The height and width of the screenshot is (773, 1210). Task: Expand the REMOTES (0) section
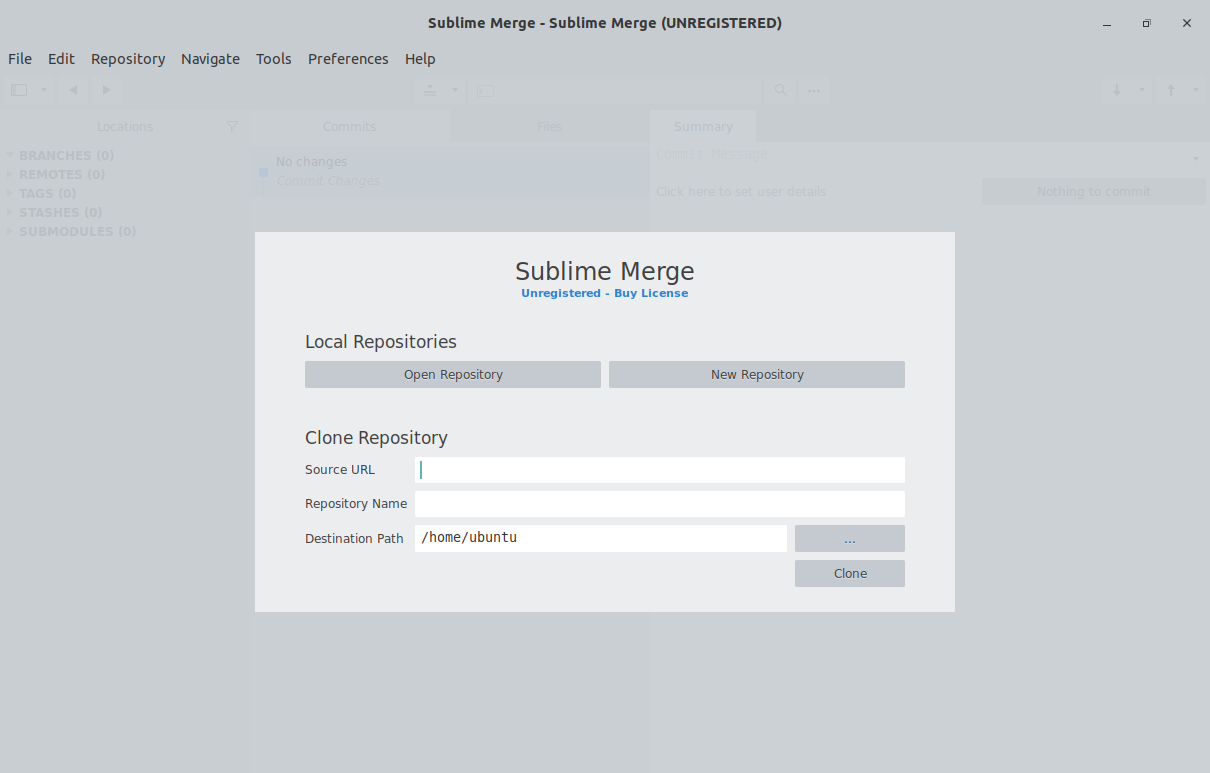coord(10,174)
